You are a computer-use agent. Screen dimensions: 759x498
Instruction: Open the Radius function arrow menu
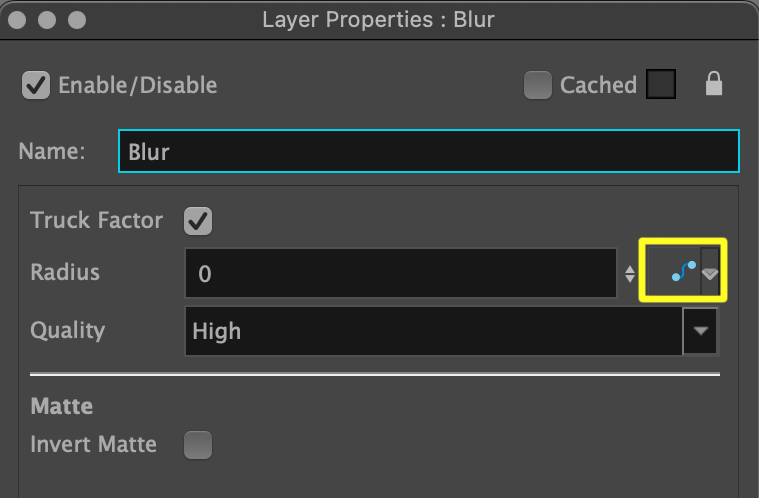[x=711, y=272]
